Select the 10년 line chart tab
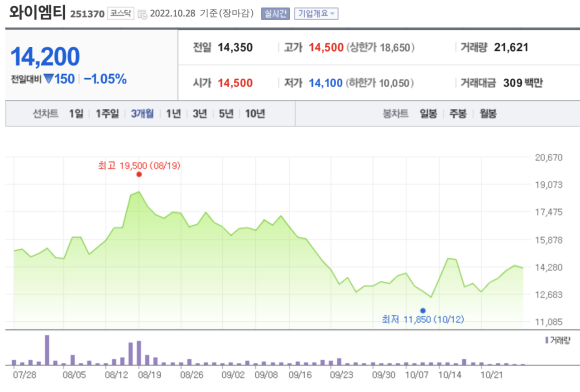The image size is (580, 392). click(255, 114)
